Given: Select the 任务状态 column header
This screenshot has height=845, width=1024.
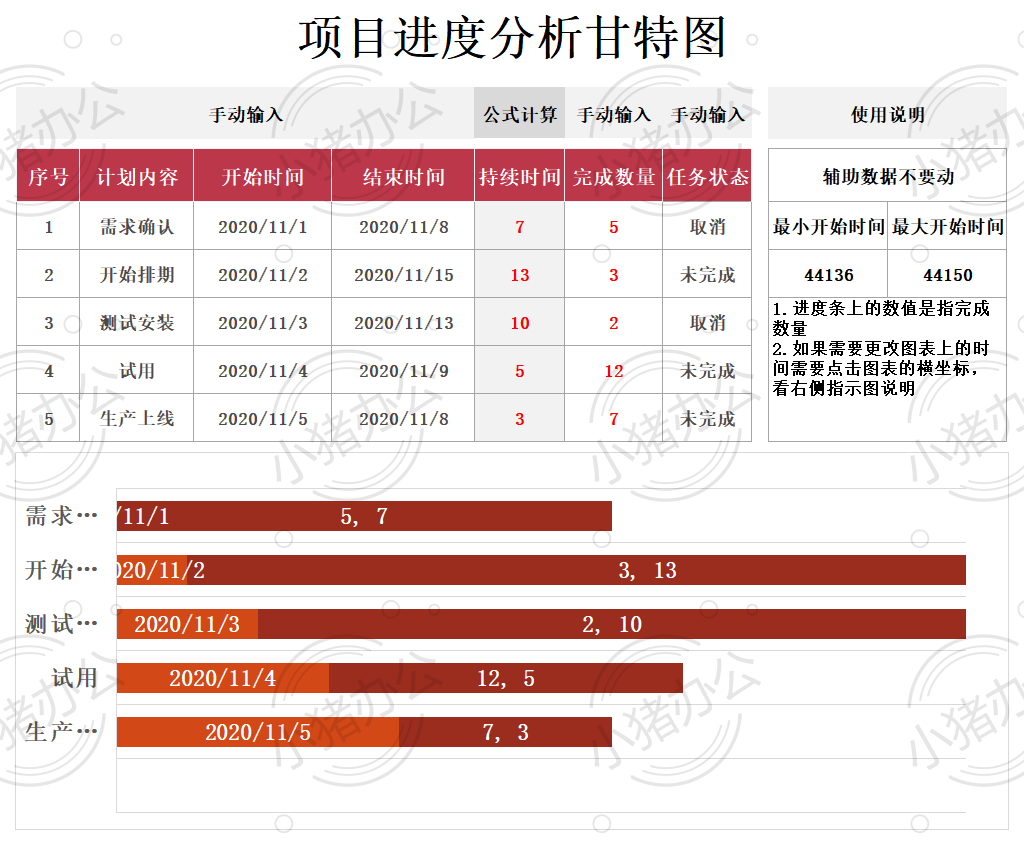Looking at the screenshot, I should point(707,176).
